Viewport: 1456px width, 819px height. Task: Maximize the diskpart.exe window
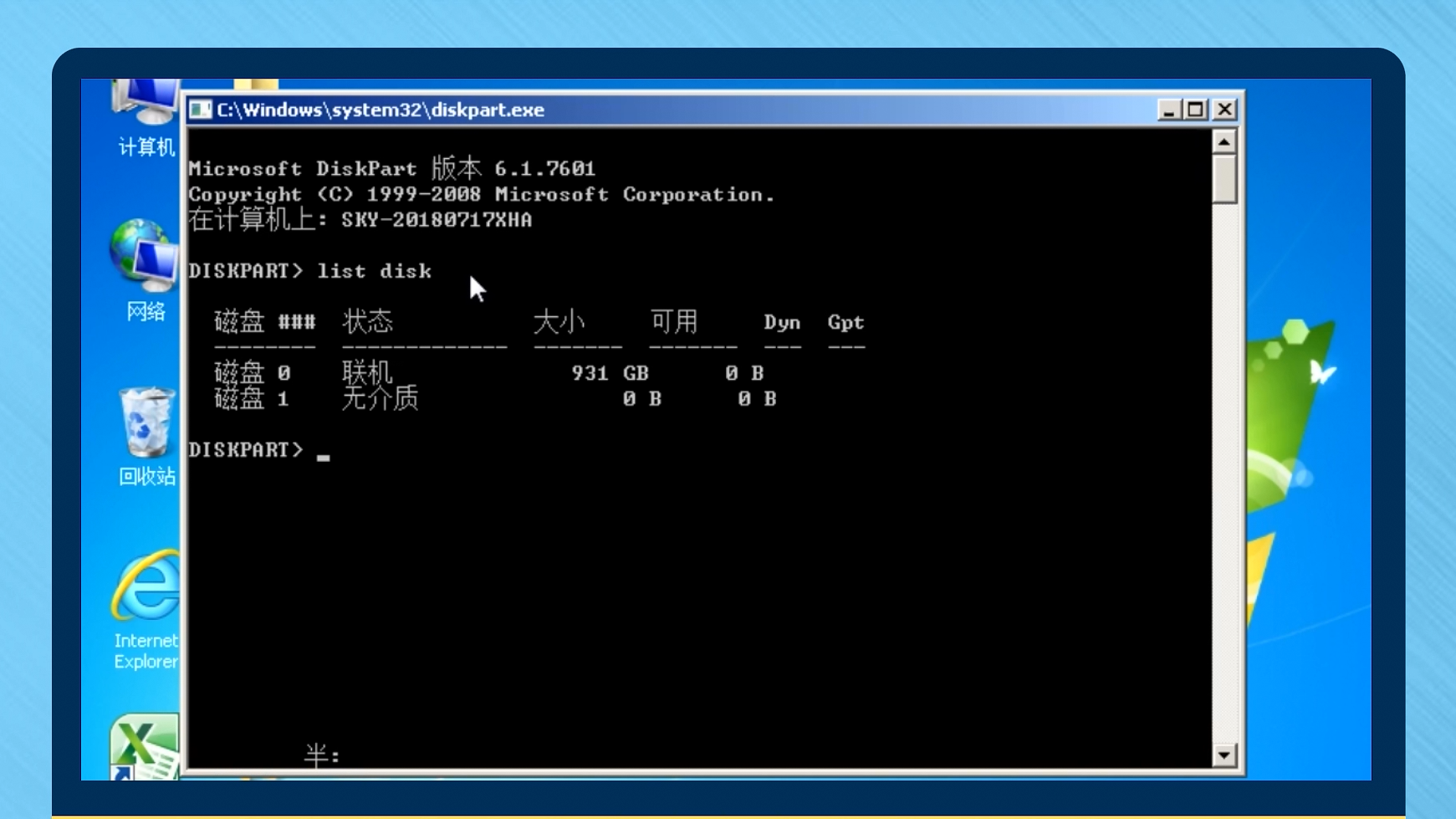pos(1196,110)
